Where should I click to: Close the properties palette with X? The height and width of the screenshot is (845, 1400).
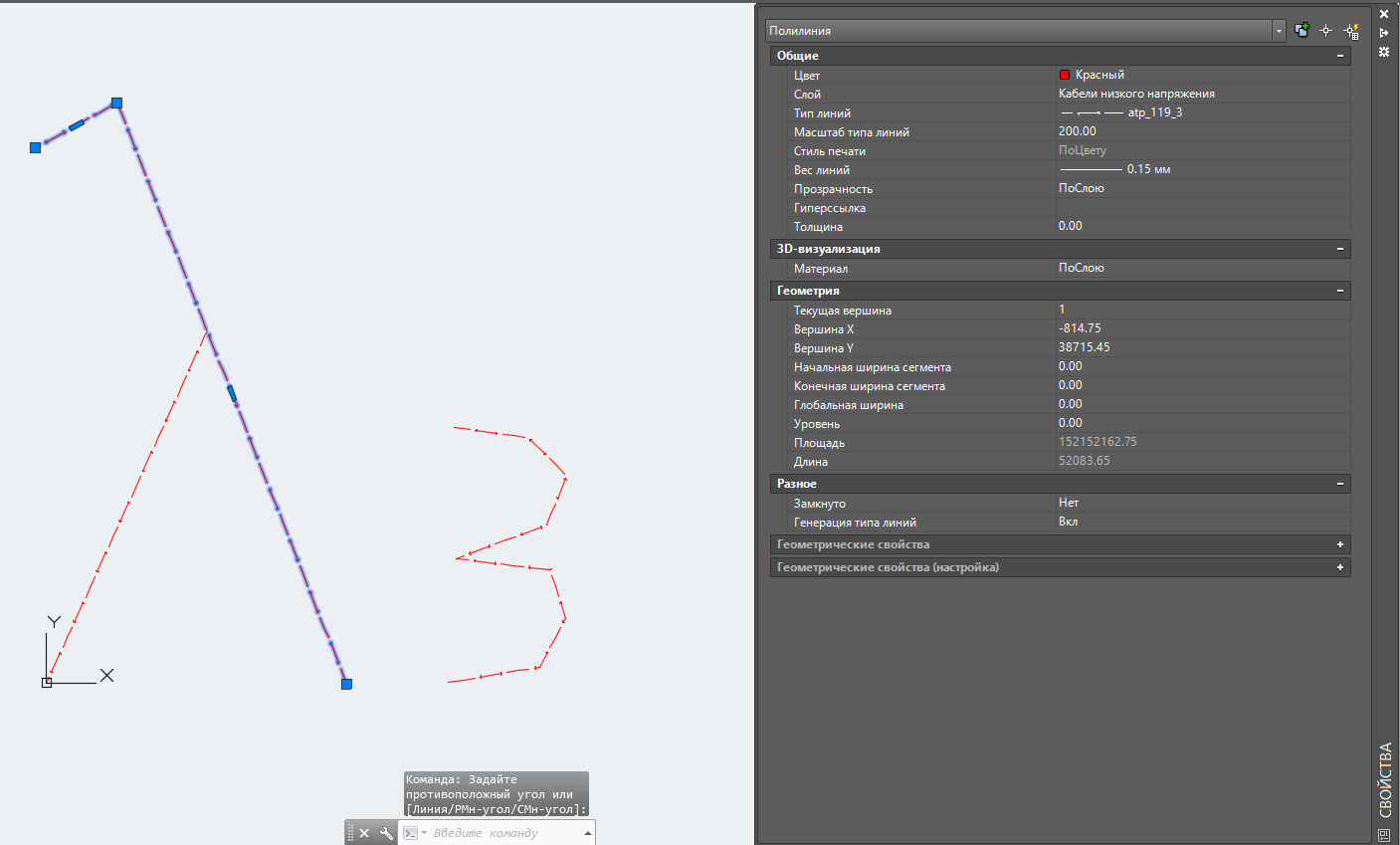(1384, 14)
